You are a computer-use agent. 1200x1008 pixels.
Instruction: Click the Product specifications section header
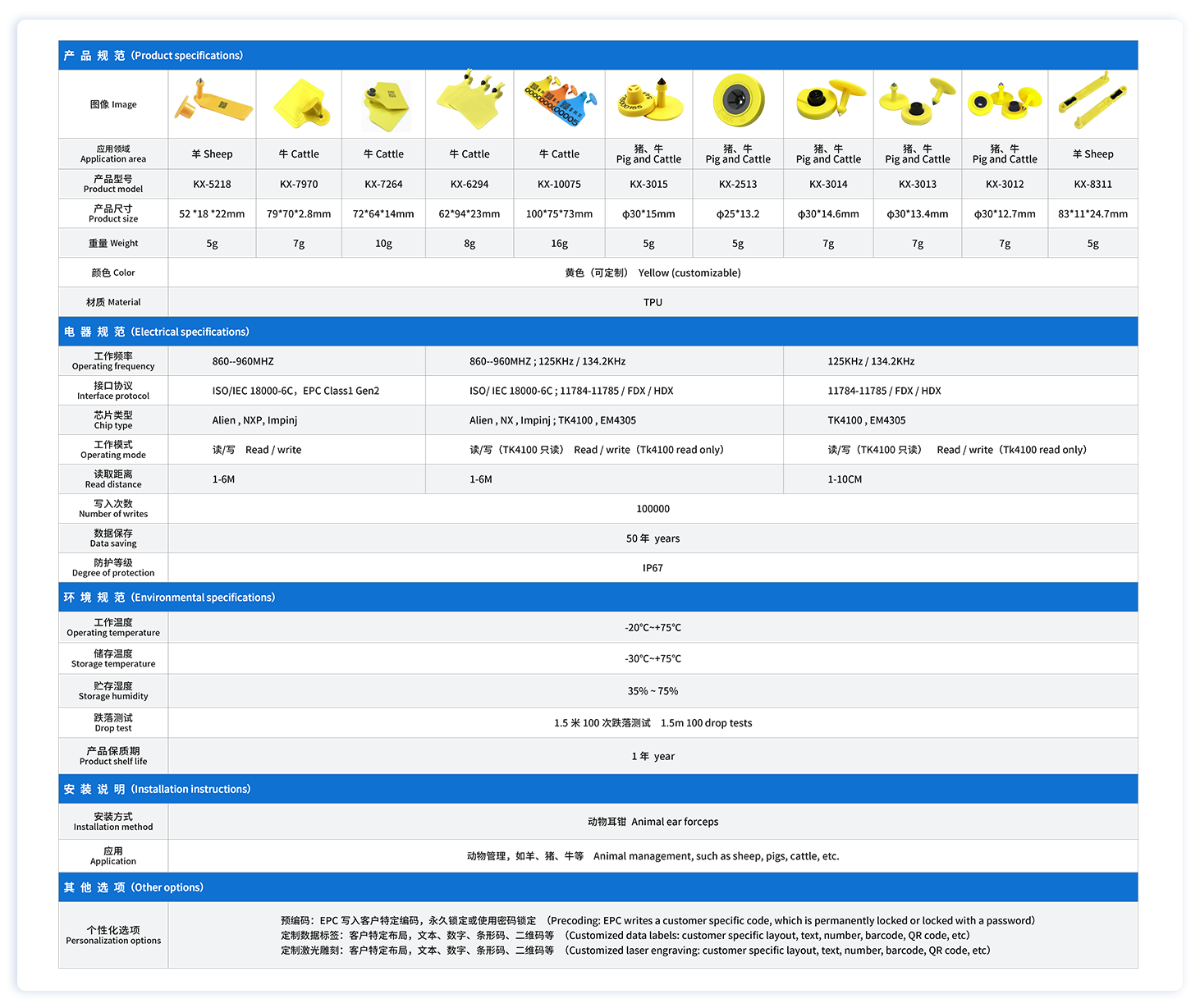point(153,56)
